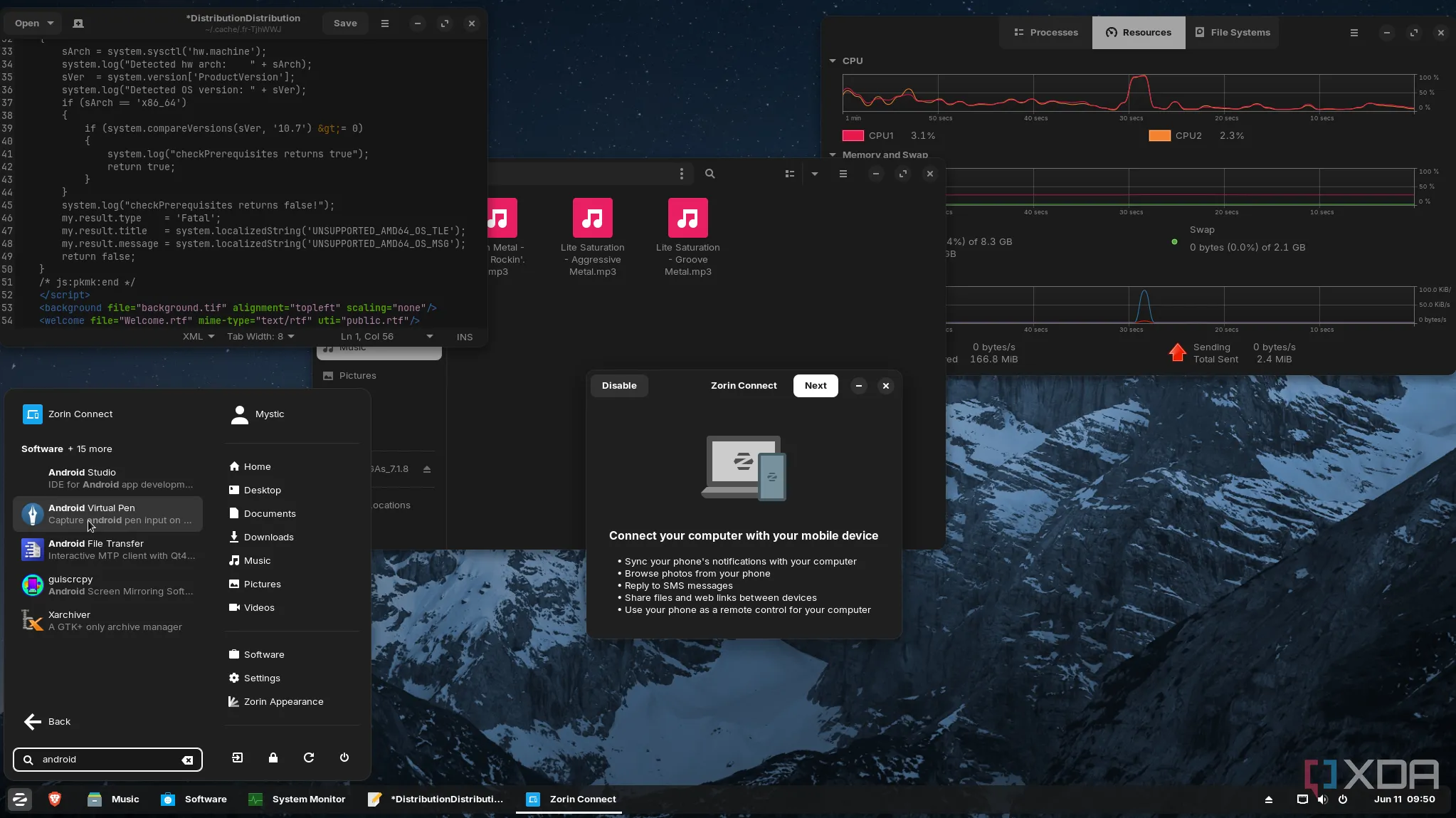Switch to System Monitor on taskbar
Viewport: 1456px width, 818px height.
coord(297,799)
